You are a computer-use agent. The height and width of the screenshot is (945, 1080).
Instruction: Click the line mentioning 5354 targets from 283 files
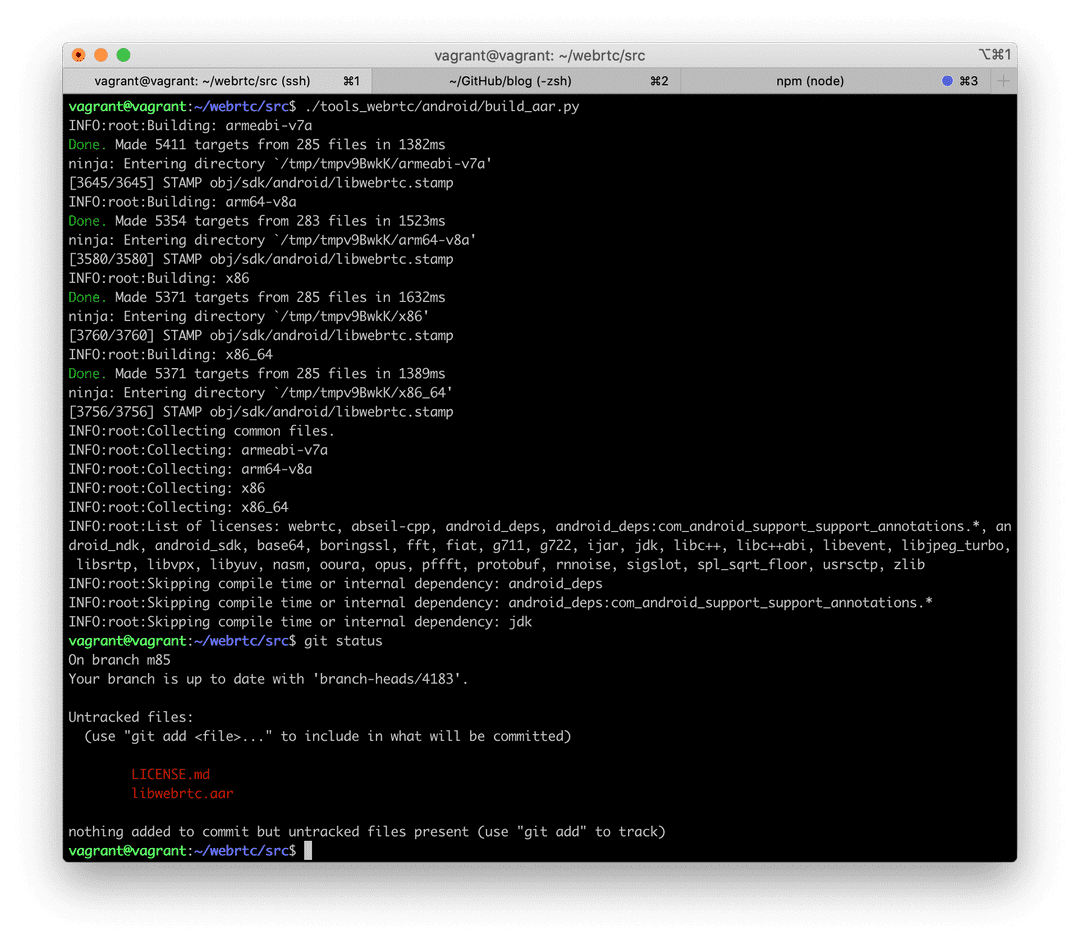[x=257, y=221]
